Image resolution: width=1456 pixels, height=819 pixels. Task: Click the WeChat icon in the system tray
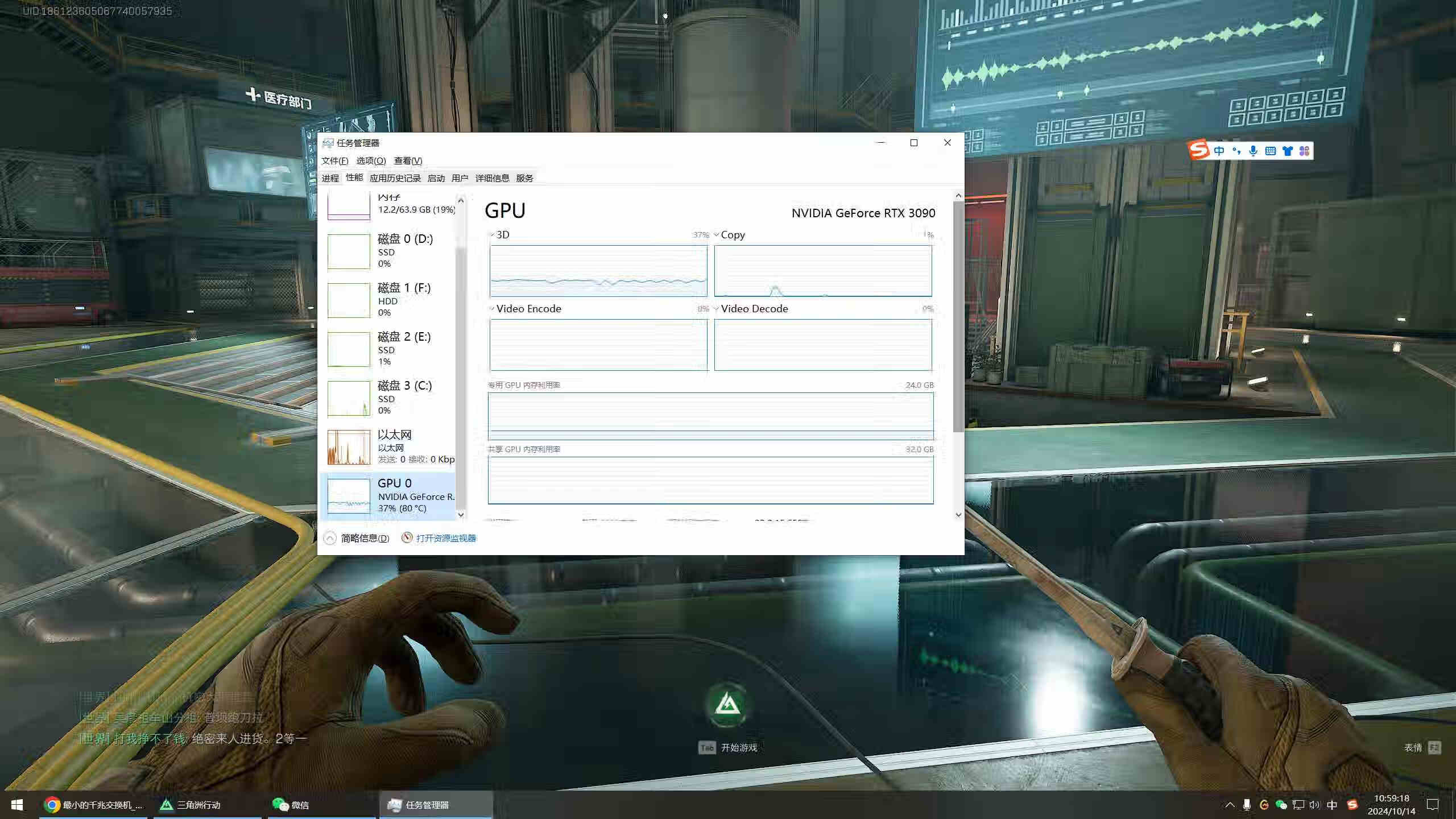click(x=1281, y=805)
